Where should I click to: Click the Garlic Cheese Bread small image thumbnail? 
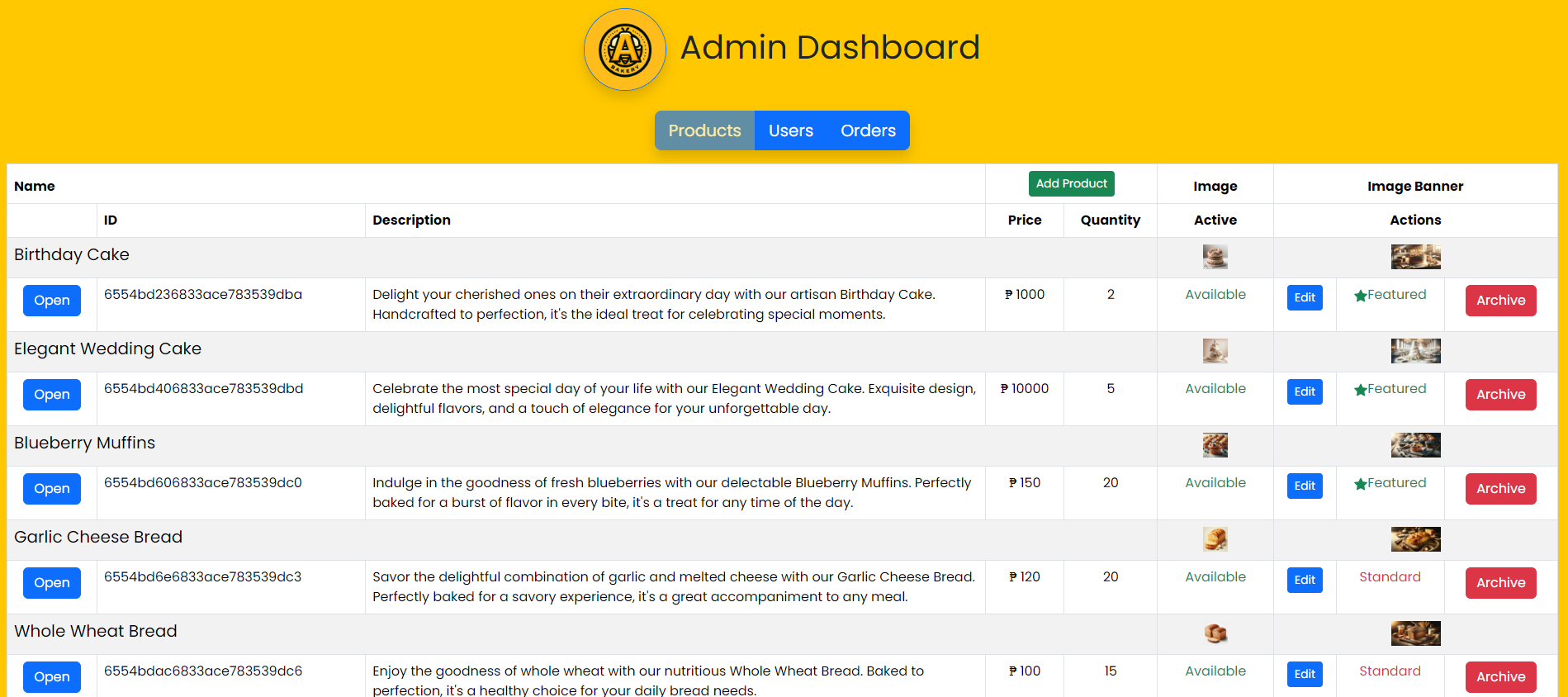[1215, 539]
